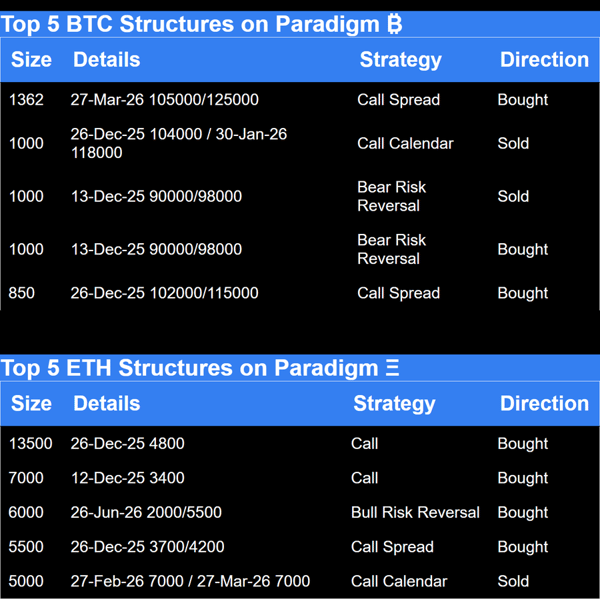Click Bought in the Bear Risk Reversal row
Image resolution: width=600 pixels, height=599 pixels.
click(x=523, y=250)
